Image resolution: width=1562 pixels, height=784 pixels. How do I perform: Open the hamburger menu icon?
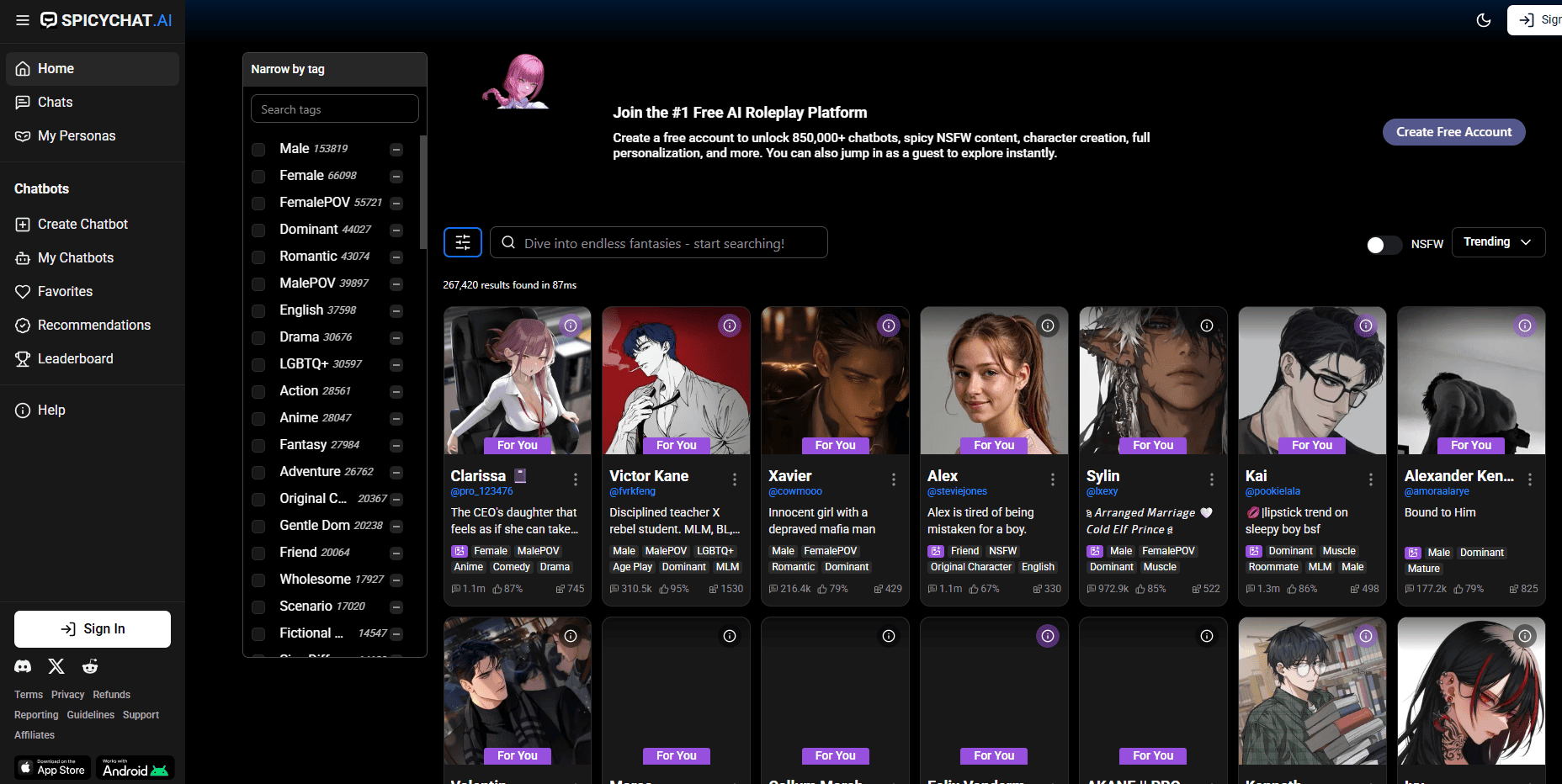coord(23,20)
